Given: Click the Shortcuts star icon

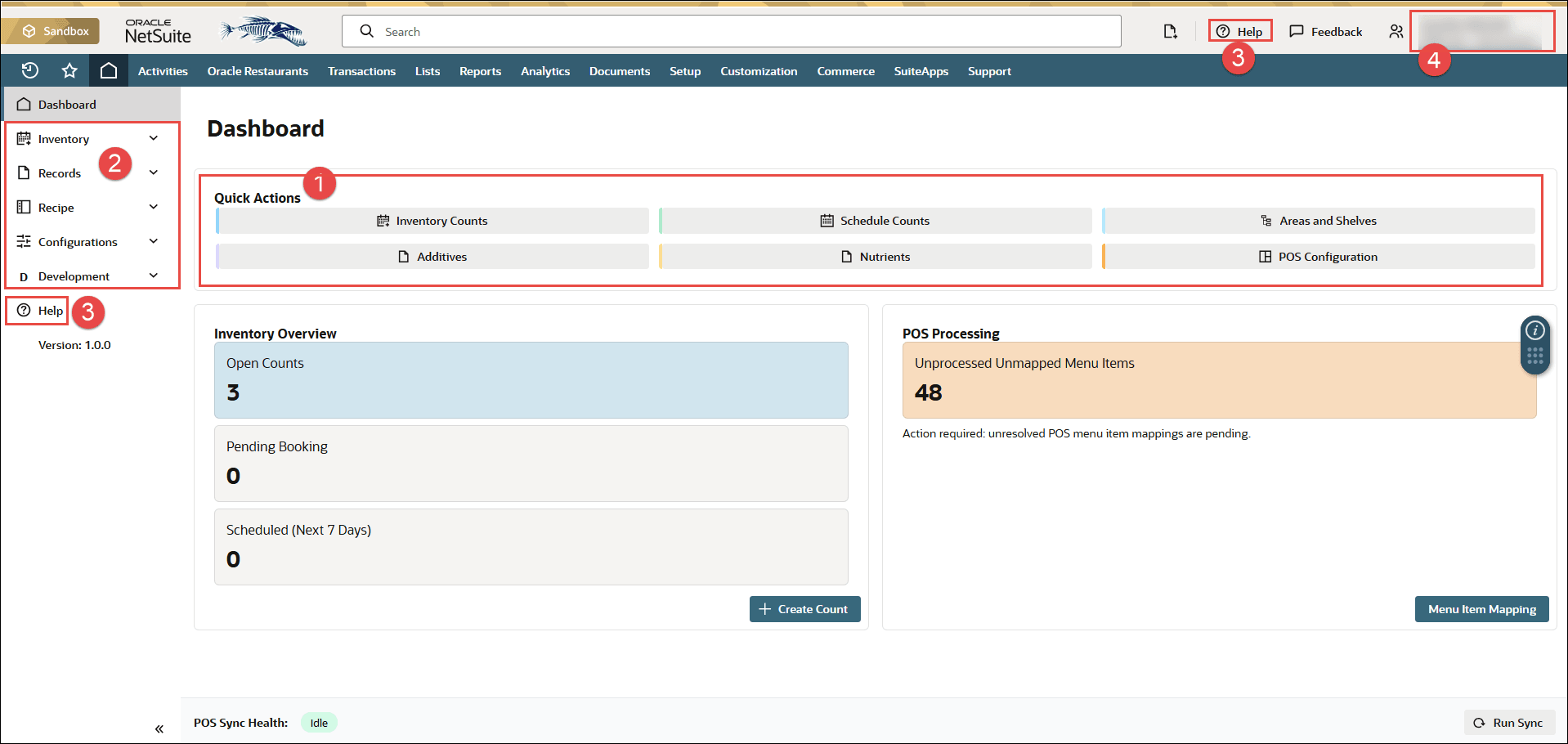Looking at the screenshot, I should coord(69,71).
